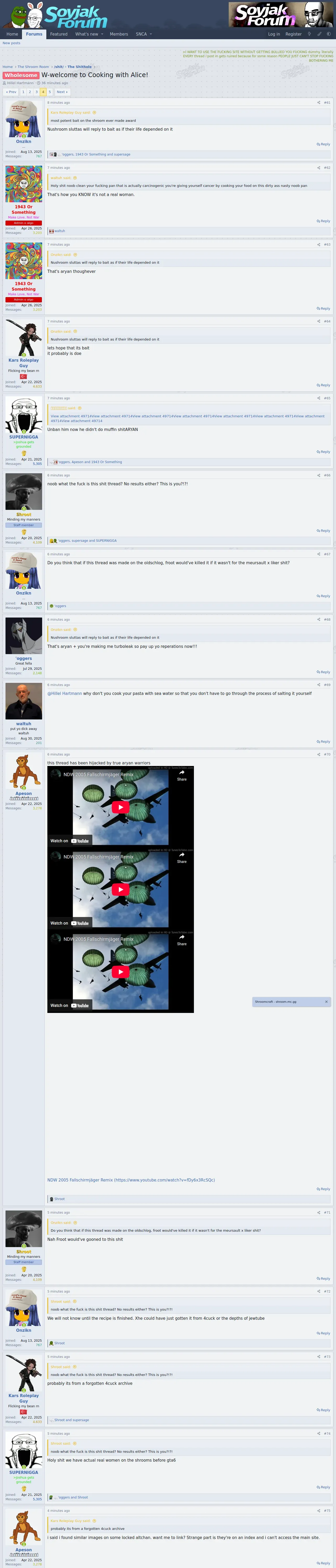The width and height of the screenshot is (336, 1568).
Task: Jump to quoted post in #61 quote header
Action: tap(94, 113)
